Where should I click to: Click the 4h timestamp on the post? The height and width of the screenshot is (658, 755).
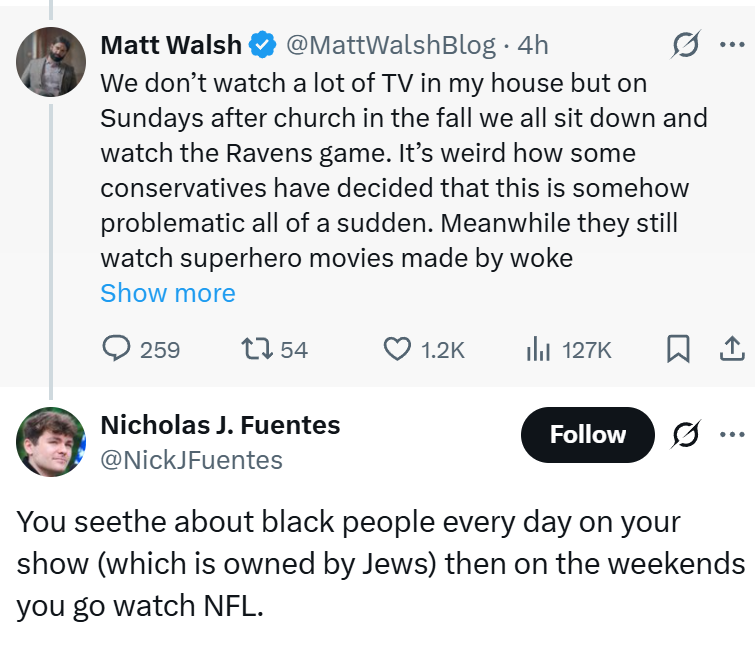(x=532, y=45)
